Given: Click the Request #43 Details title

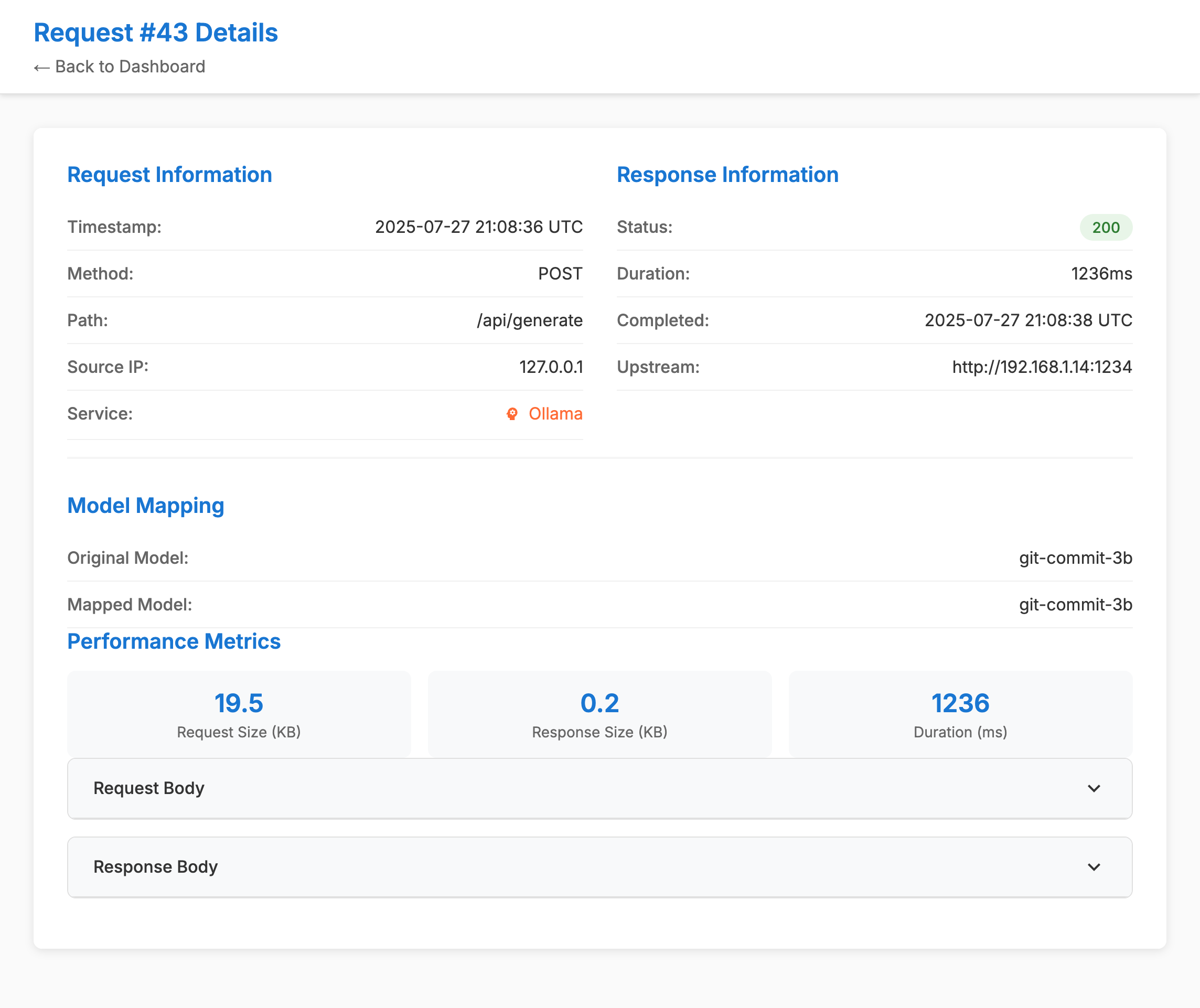Looking at the screenshot, I should 155,33.
